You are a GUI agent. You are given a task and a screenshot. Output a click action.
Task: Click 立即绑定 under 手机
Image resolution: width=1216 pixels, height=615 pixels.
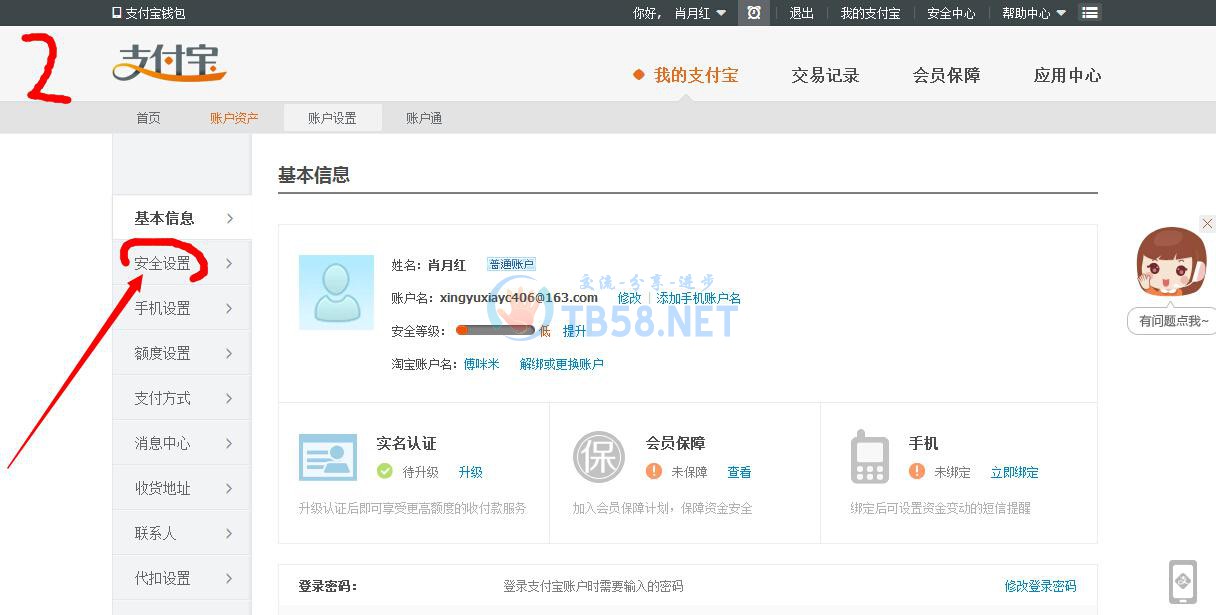(x=1015, y=472)
